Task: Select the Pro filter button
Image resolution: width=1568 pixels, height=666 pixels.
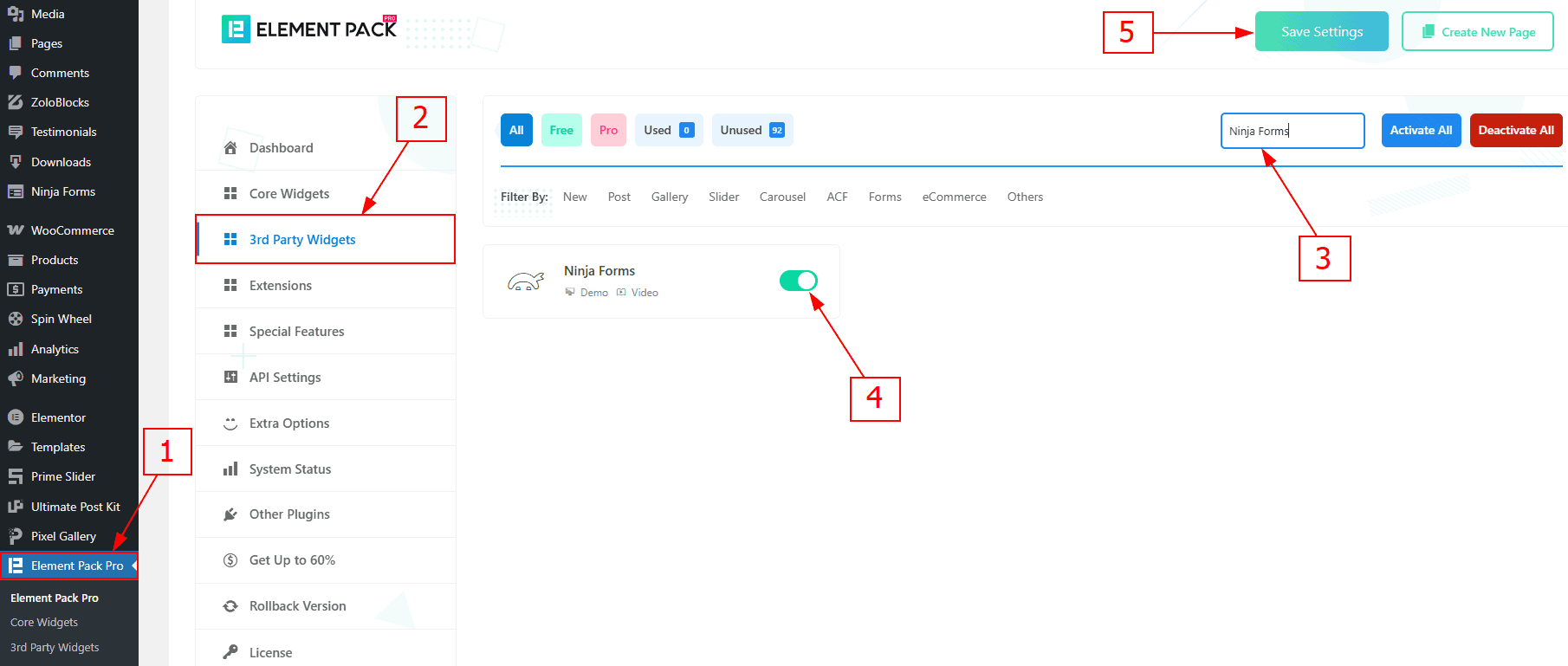Action: coord(608,130)
